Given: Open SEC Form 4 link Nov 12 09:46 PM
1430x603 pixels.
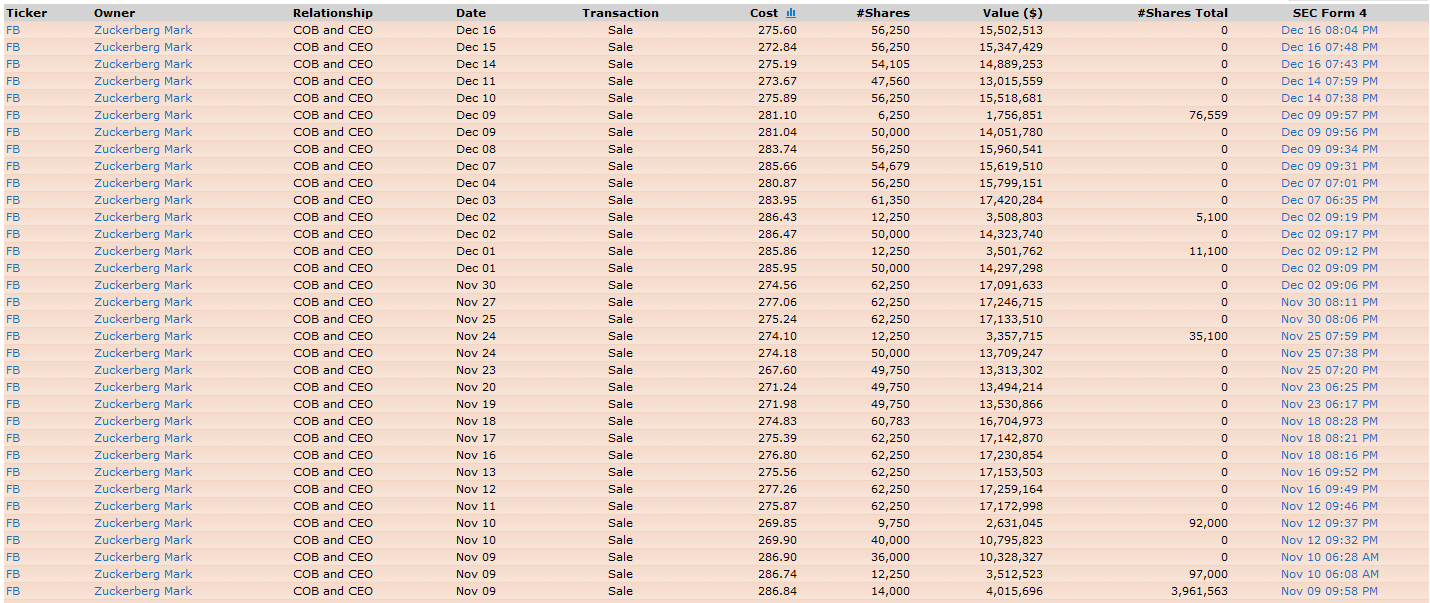Looking at the screenshot, I should [1329, 506].
